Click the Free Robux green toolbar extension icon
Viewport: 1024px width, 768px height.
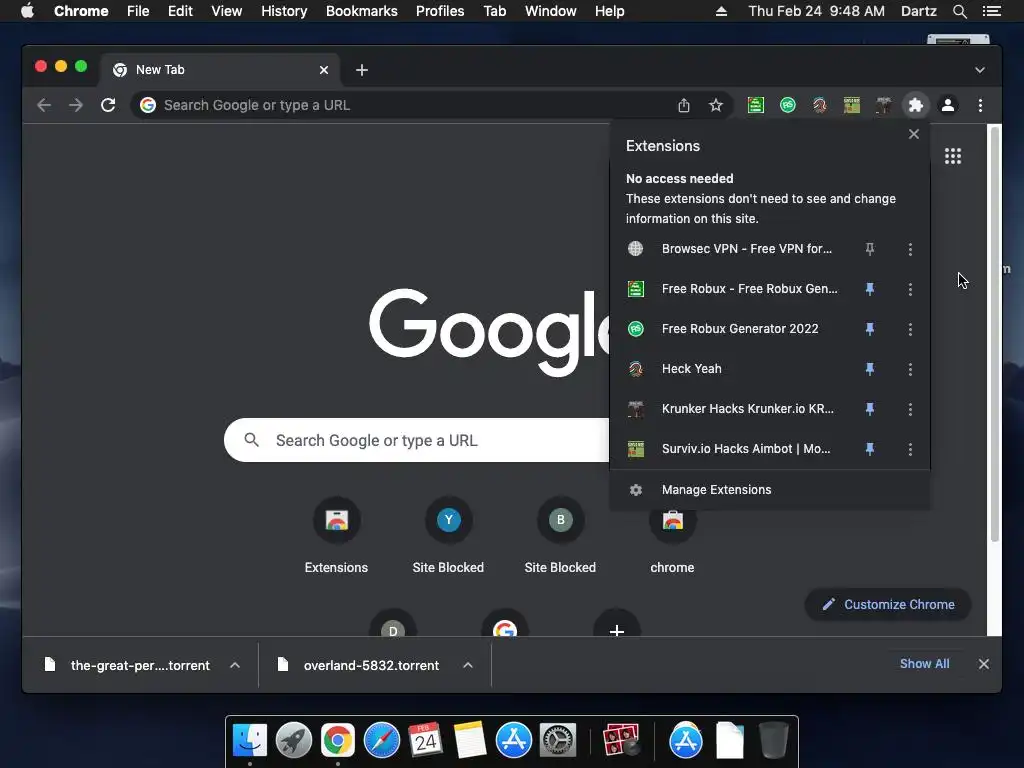point(756,105)
